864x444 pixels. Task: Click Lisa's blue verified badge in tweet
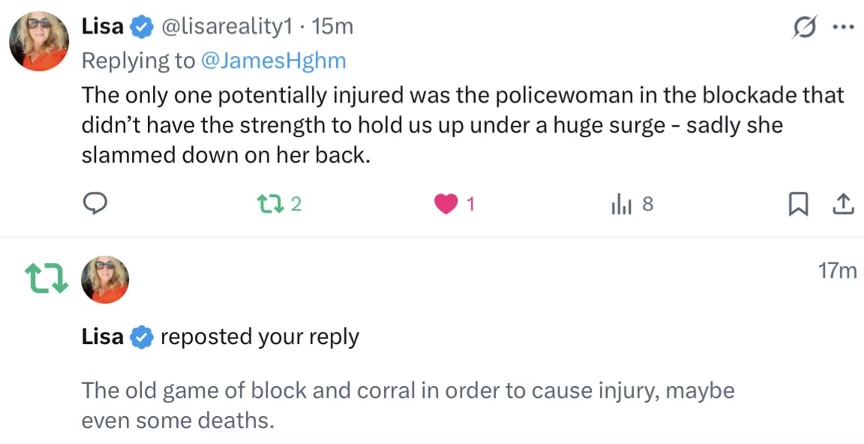(142, 27)
